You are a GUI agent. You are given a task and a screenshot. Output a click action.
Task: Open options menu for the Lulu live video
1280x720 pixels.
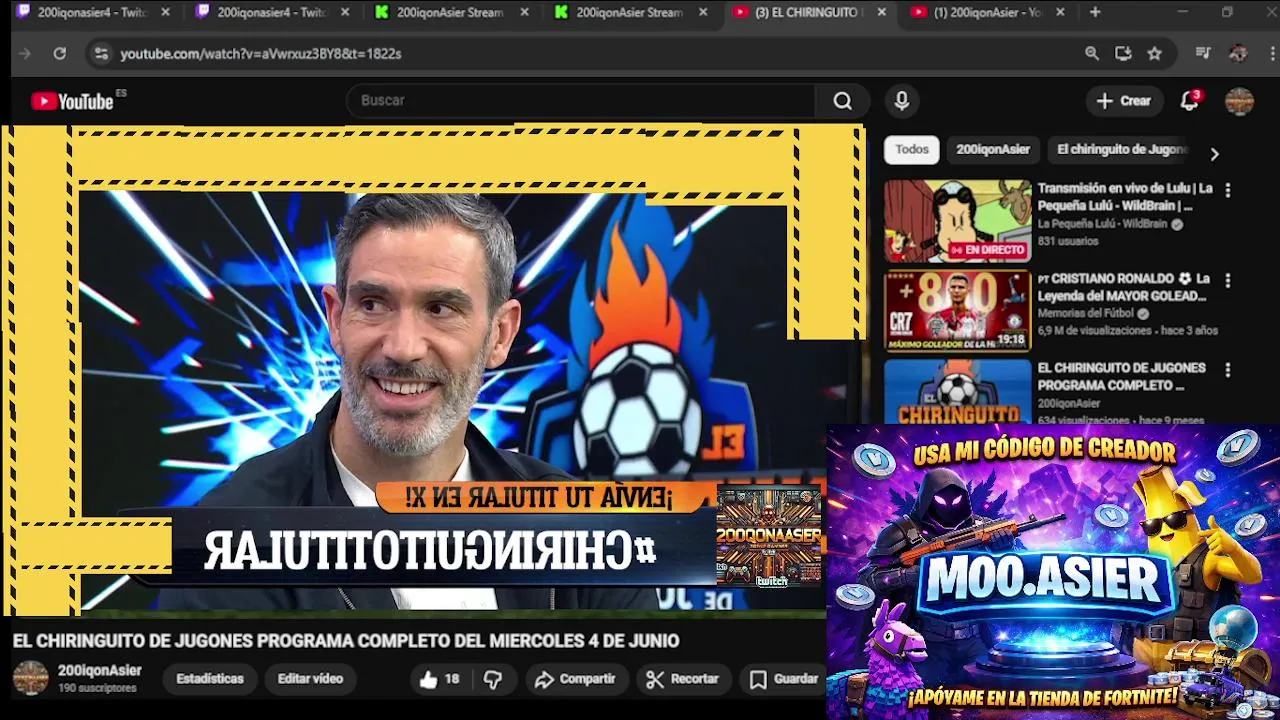tap(1228, 190)
